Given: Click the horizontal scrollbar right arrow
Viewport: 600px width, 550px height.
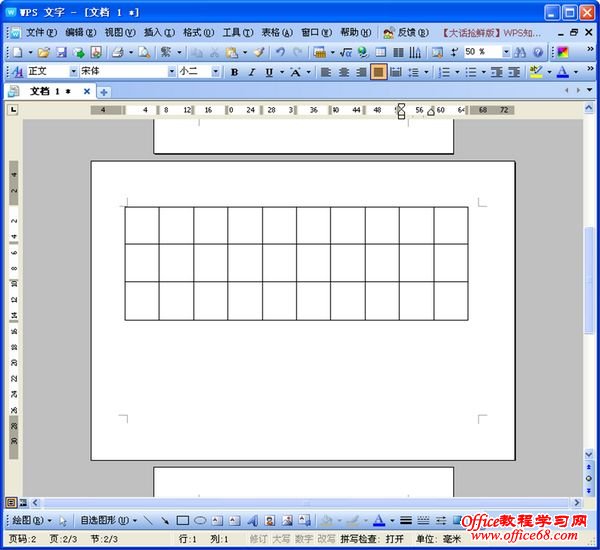Looking at the screenshot, I should tap(576, 503).
